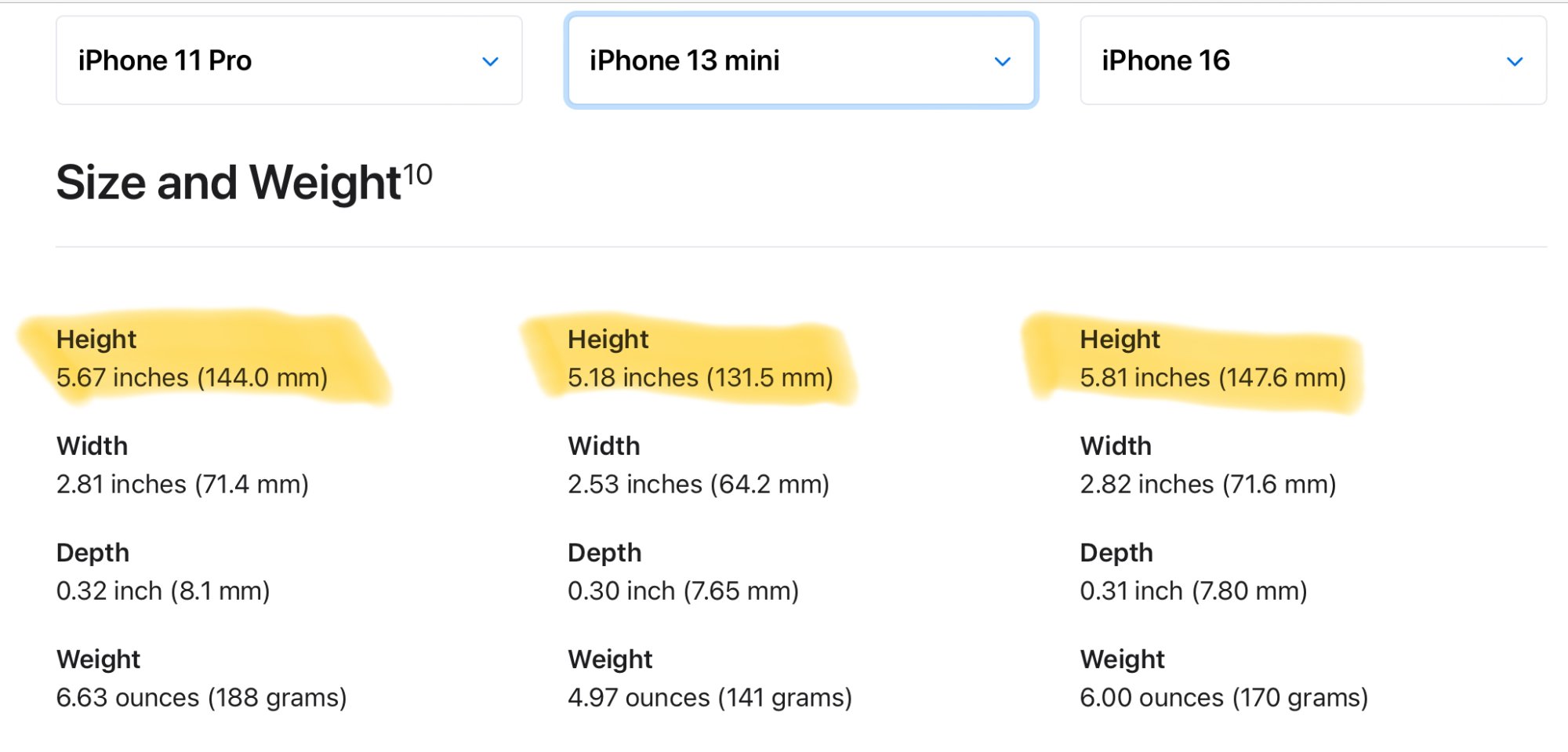The image size is (1568, 752).
Task: Open the iPhone 13 mini model dropdown
Action: [800, 60]
